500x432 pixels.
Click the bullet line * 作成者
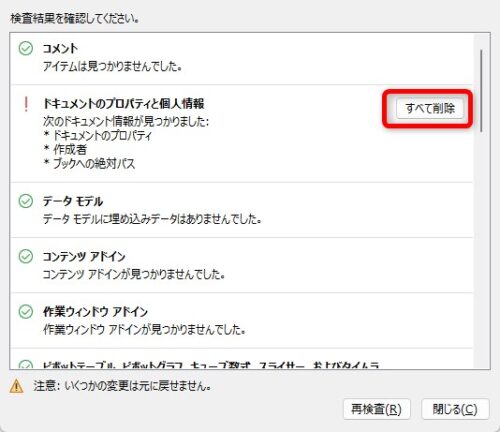click(x=65, y=149)
